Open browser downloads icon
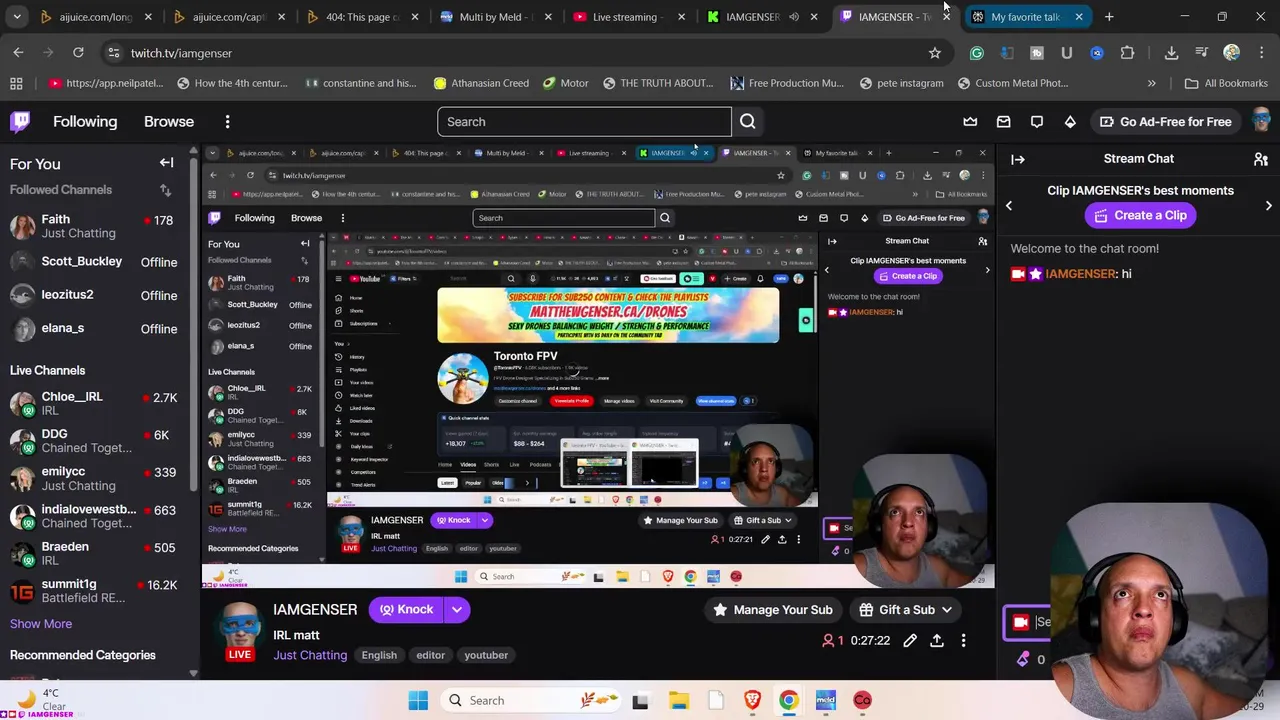This screenshot has height=720, width=1280. pyautogui.click(x=1171, y=53)
